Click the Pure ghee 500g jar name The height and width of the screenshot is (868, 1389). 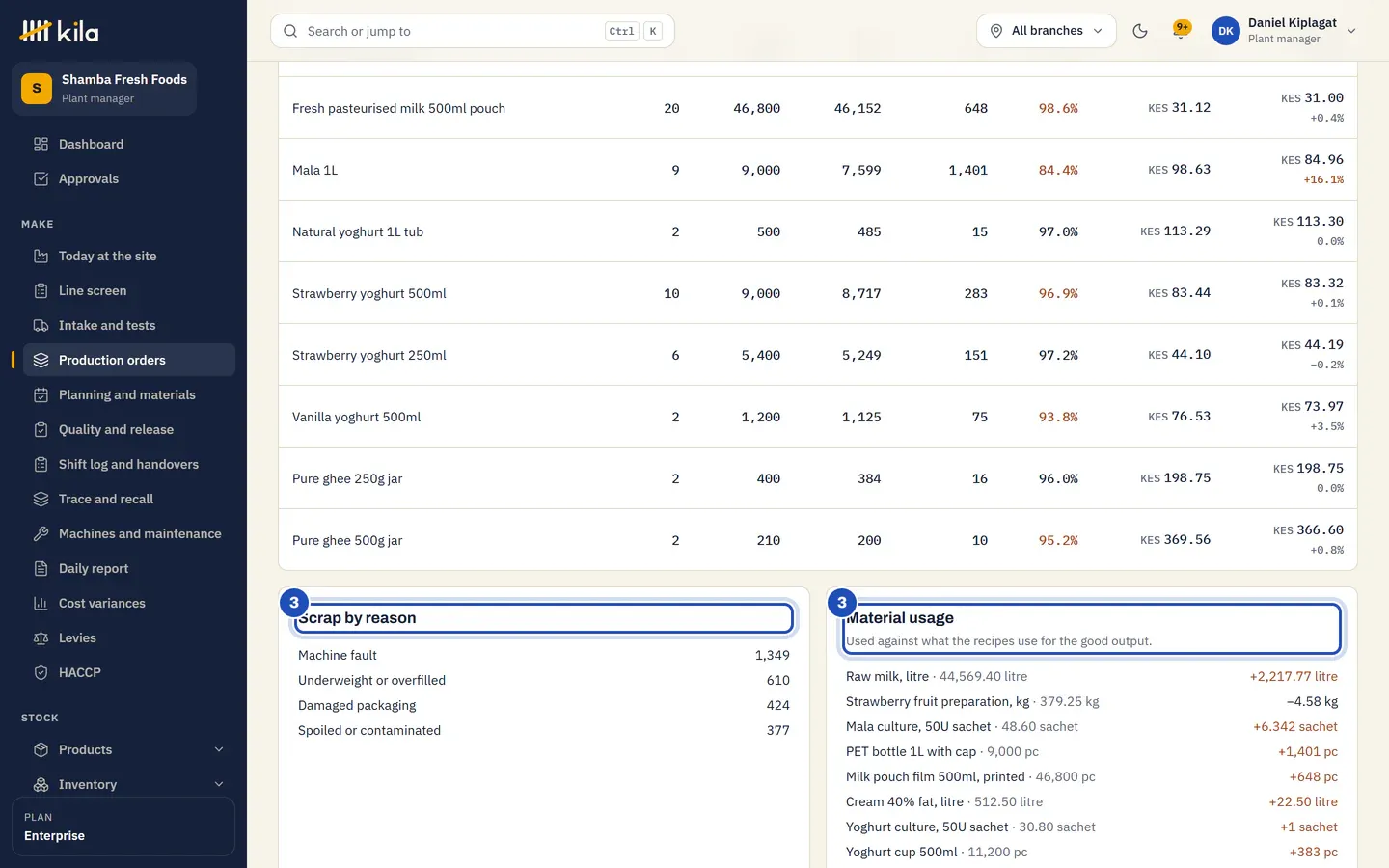[347, 540]
